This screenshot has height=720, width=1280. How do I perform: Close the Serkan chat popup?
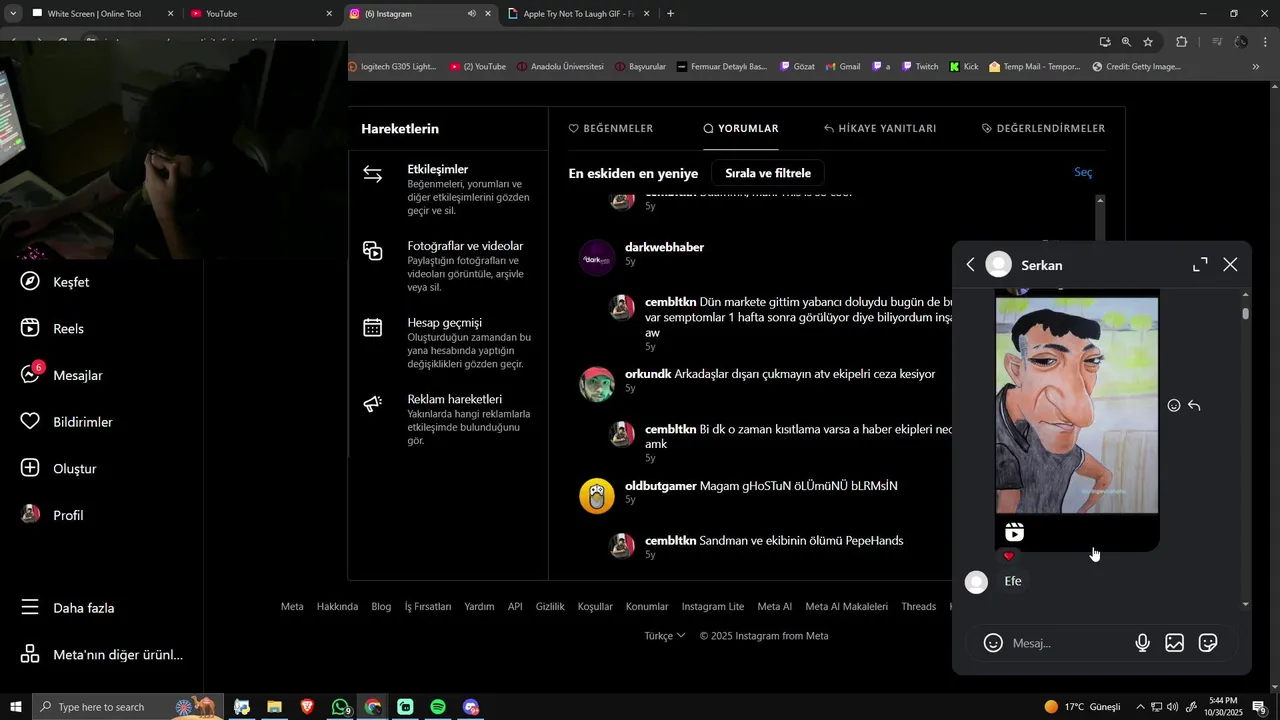click(x=1230, y=265)
